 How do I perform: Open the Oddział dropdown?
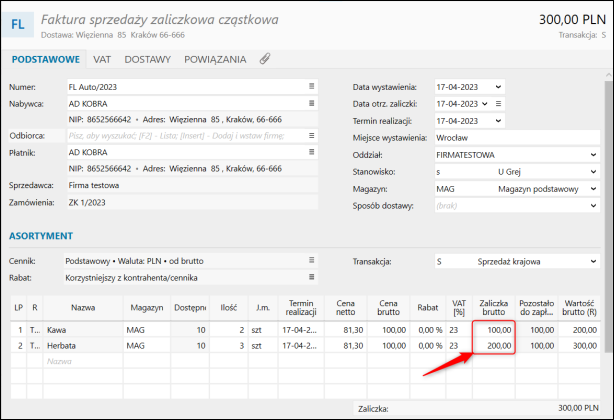point(593,155)
